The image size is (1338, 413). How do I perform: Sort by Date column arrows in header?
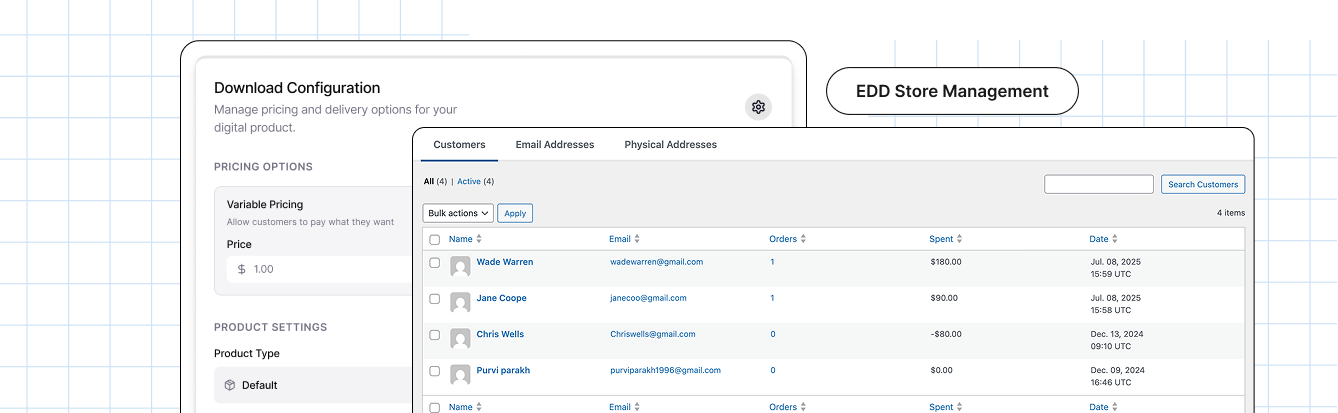pyautogui.click(x=1115, y=239)
